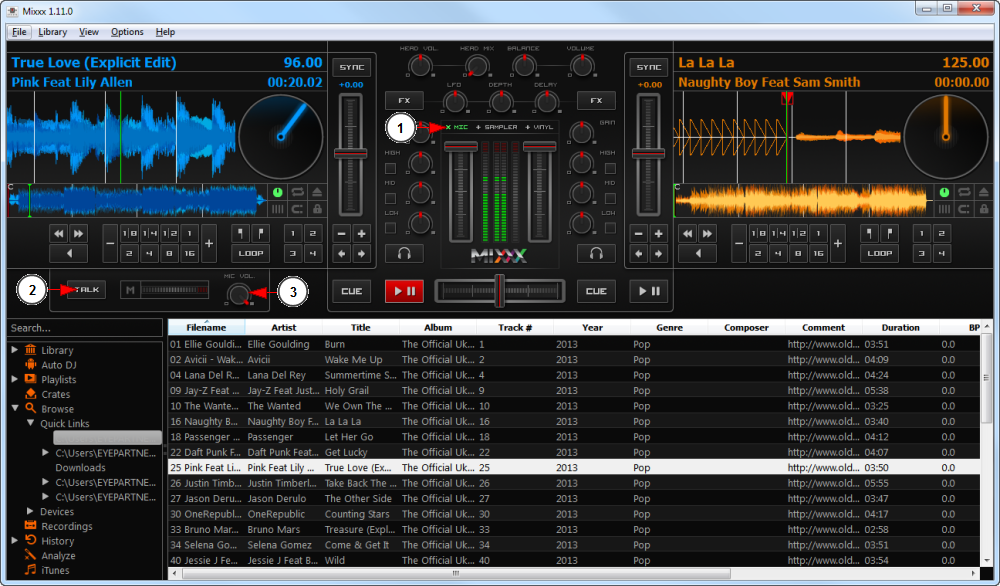Expand the Devices tree node
This screenshot has height=586, width=1000.
pos(30,511)
